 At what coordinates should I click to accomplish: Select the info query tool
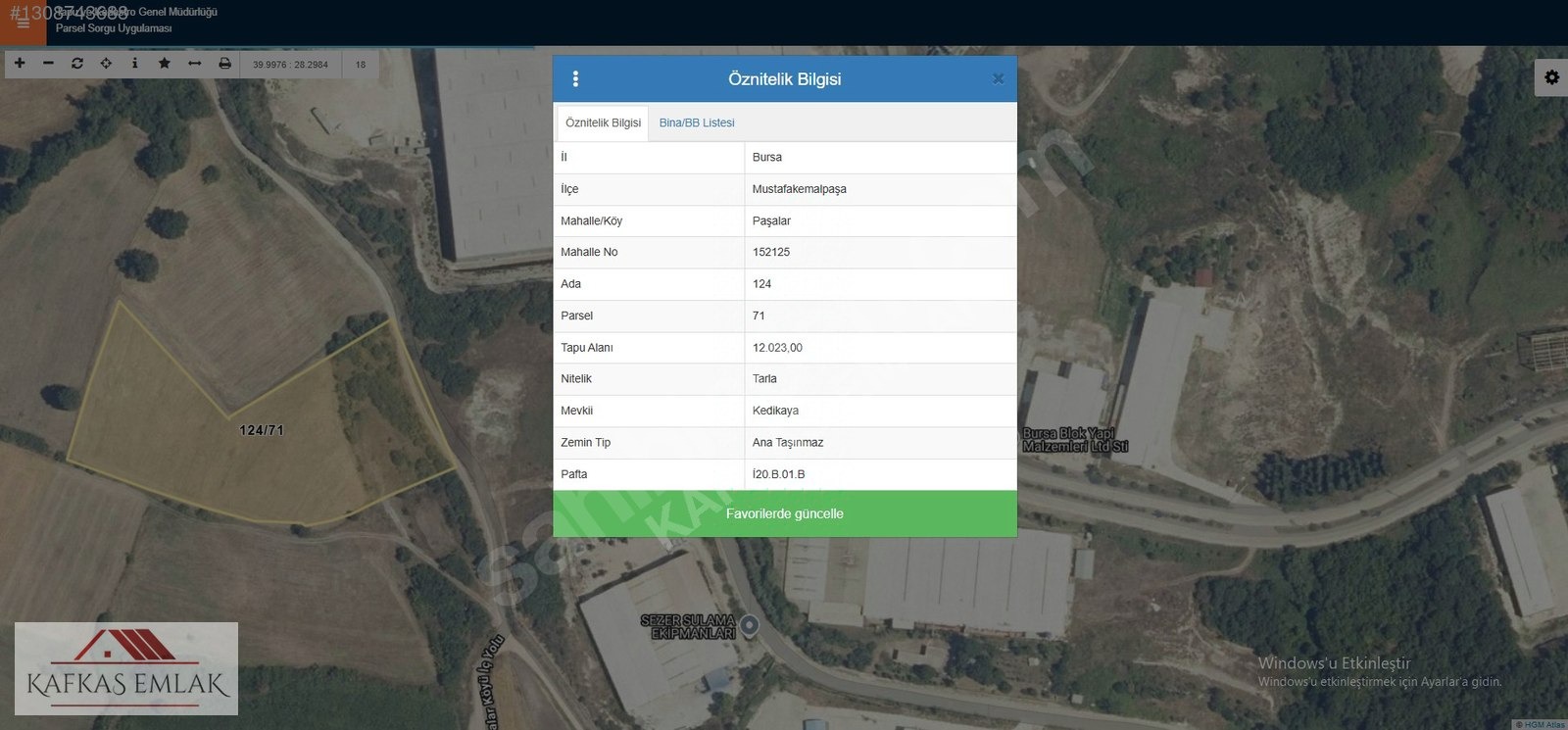[x=135, y=64]
